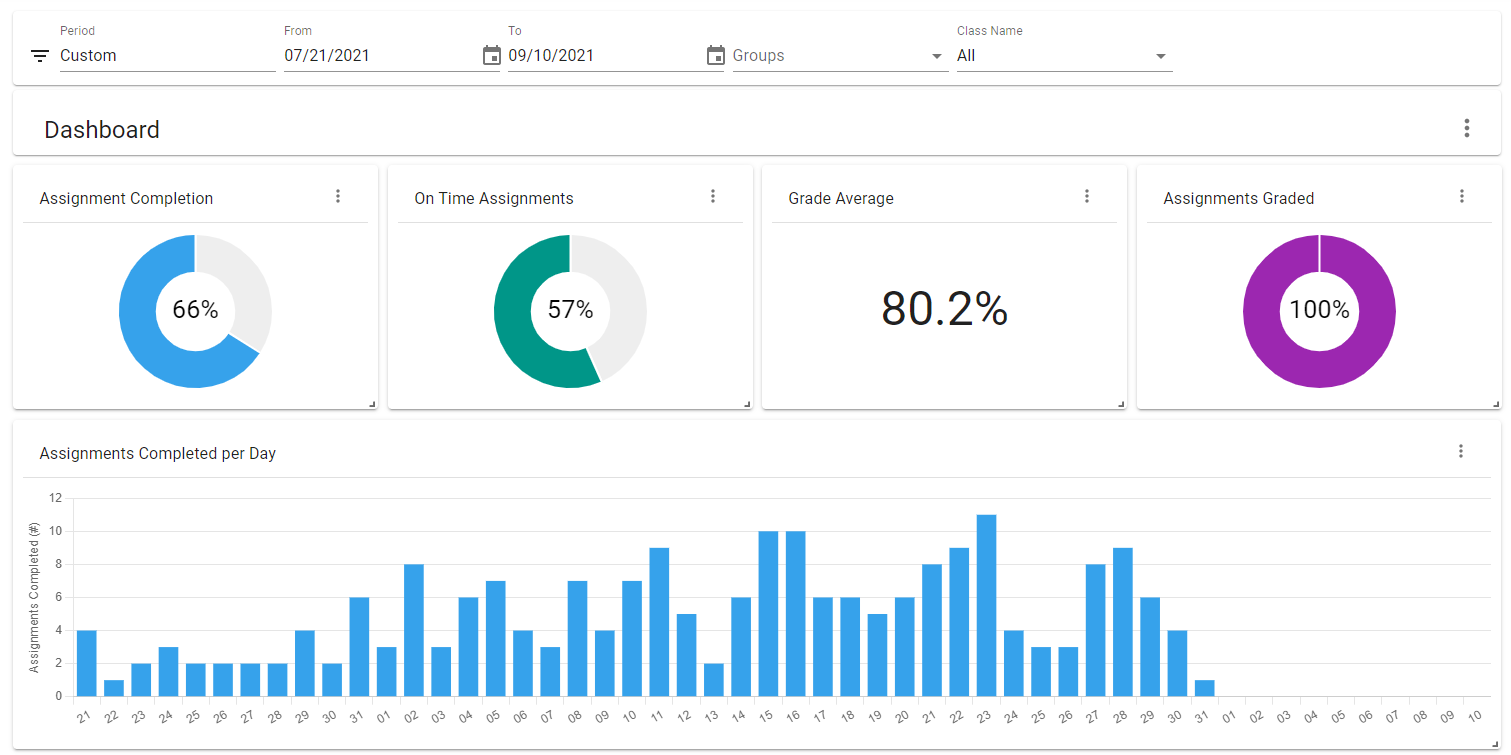Click resize handle of Assignments Graded card
Viewport: 1511px width, 755px height.
click(1496, 404)
